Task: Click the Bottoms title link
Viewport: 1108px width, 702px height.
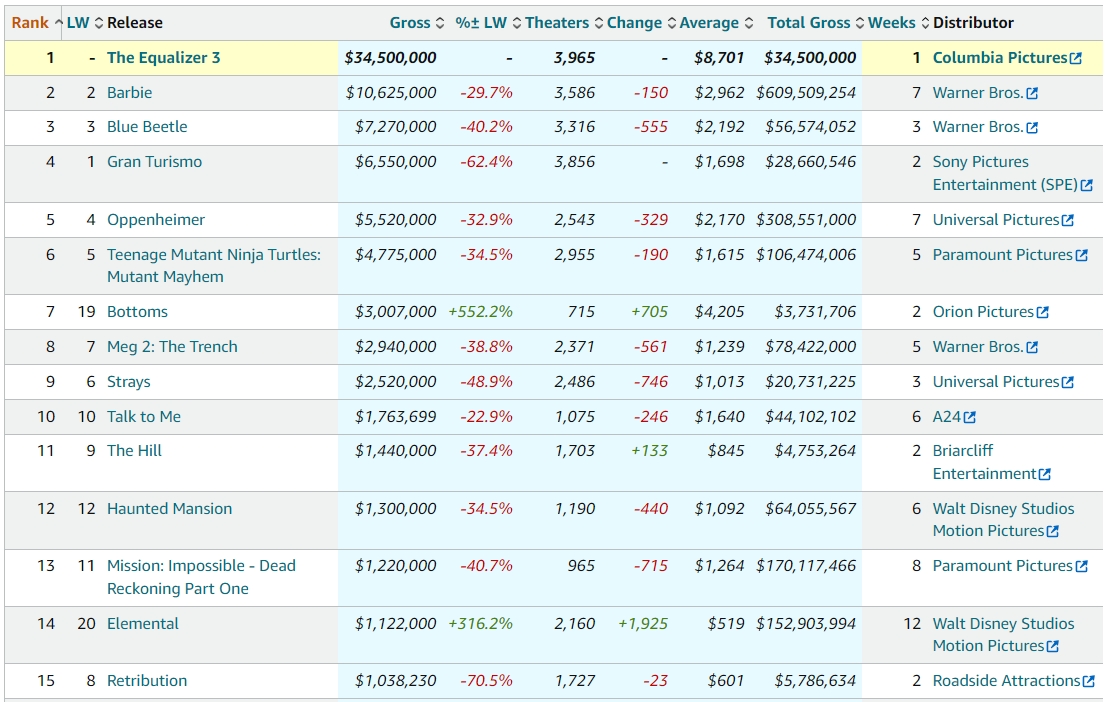Action: [x=137, y=312]
